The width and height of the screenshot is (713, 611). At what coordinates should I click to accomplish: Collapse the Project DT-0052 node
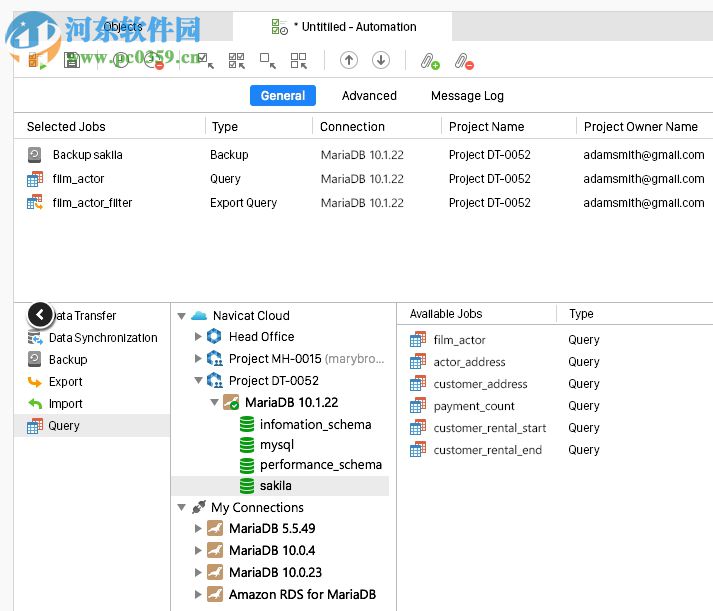coord(198,381)
